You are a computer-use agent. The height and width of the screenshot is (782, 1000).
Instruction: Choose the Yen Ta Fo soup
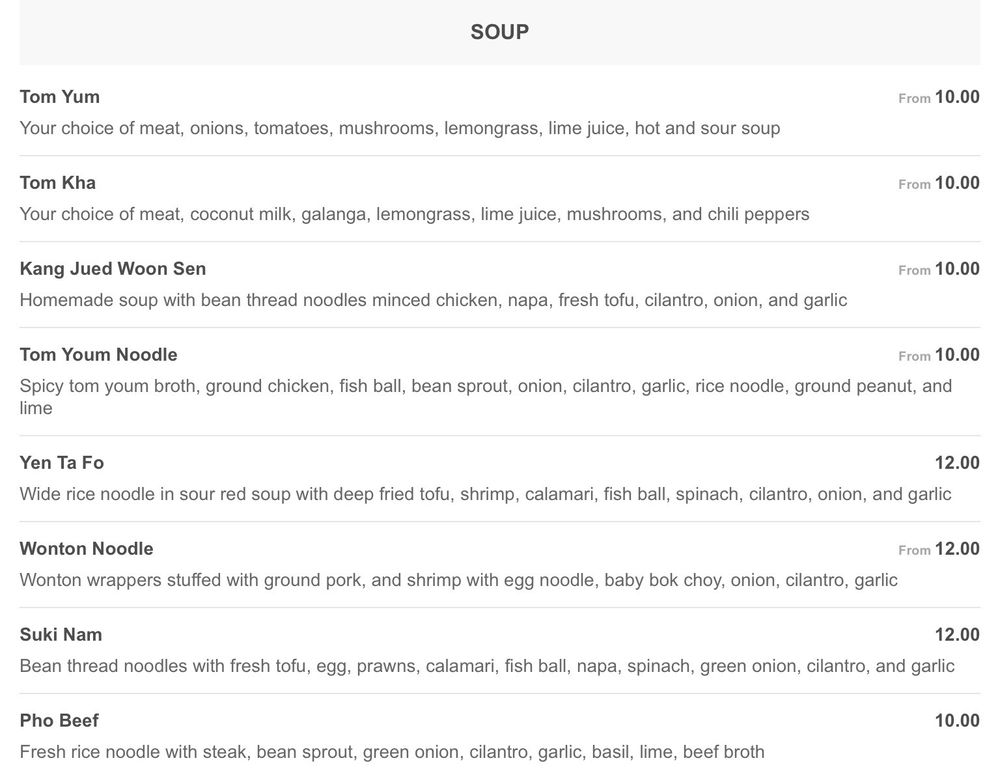point(62,463)
